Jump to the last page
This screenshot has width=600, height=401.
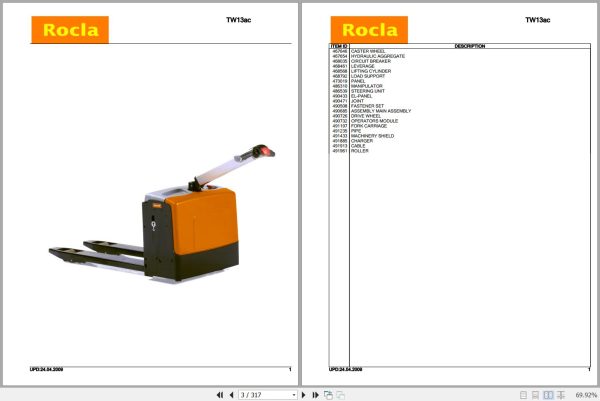point(315,395)
